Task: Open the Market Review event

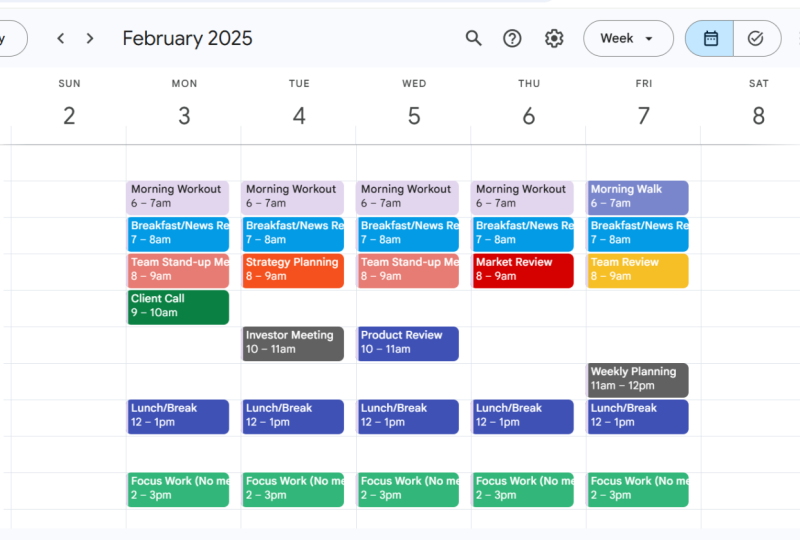Action: [x=522, y=271]
